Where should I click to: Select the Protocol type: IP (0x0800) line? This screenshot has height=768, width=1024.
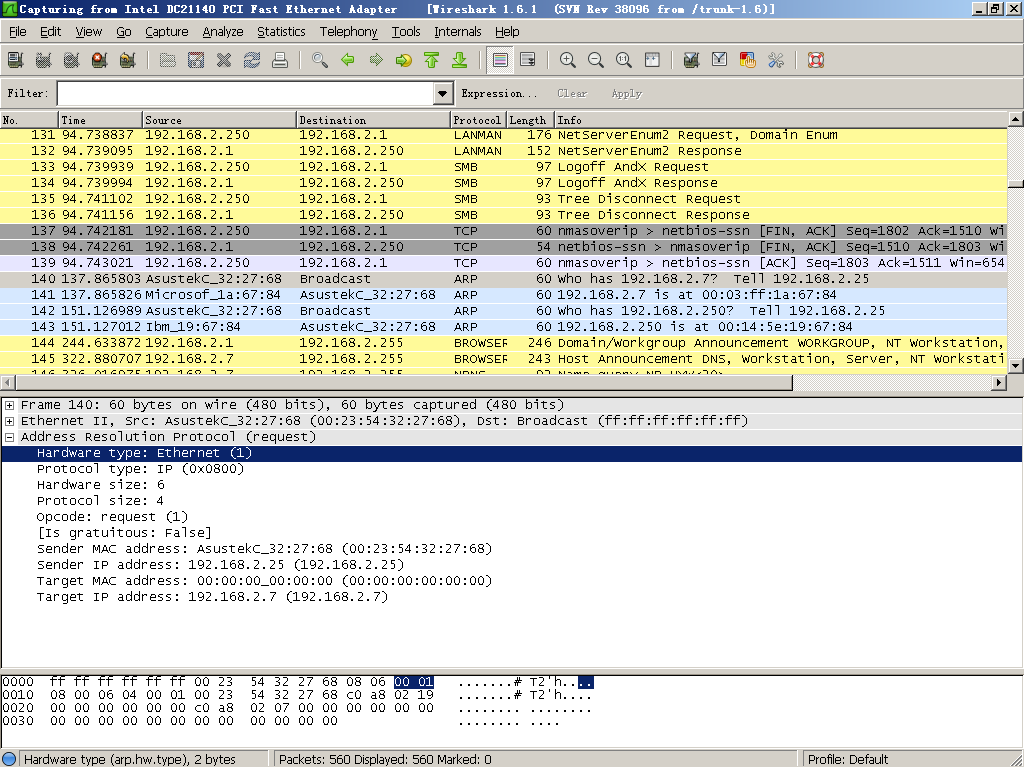point(140,469)
